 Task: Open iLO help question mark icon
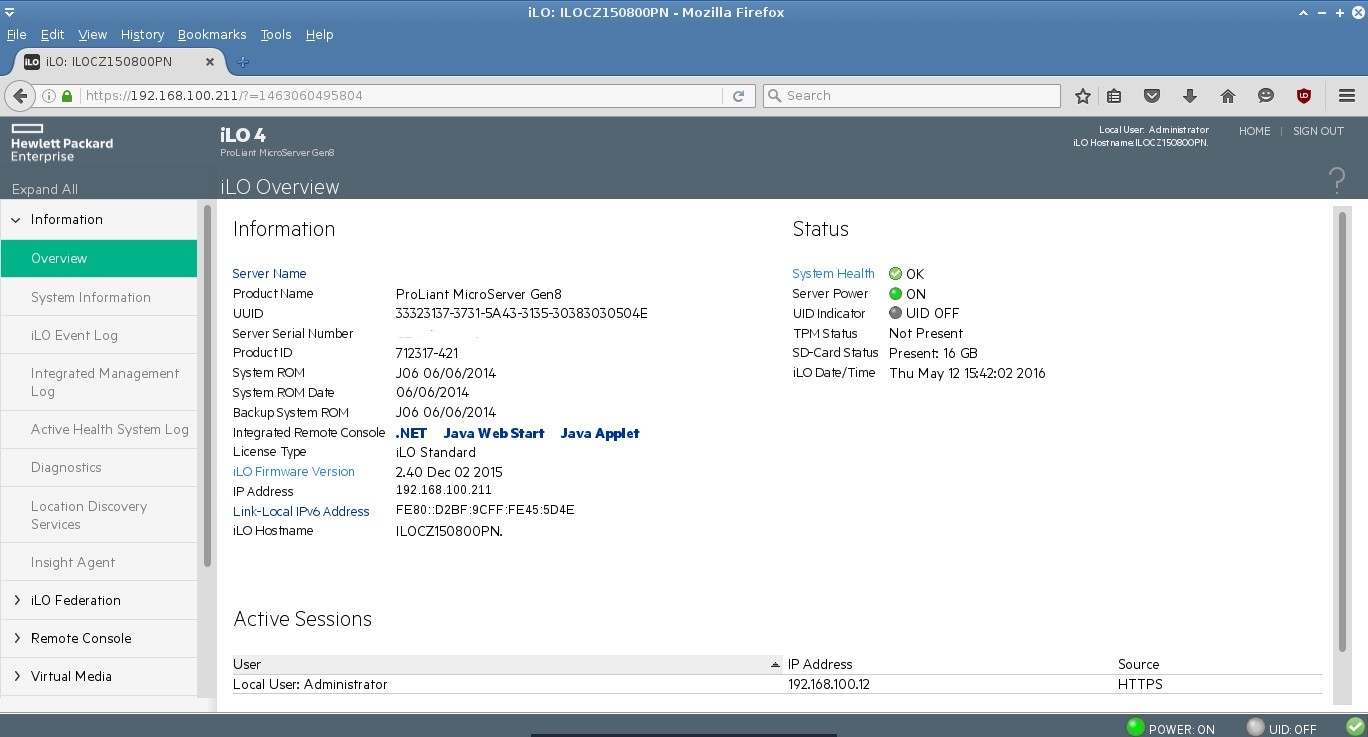coord(1337,181)
